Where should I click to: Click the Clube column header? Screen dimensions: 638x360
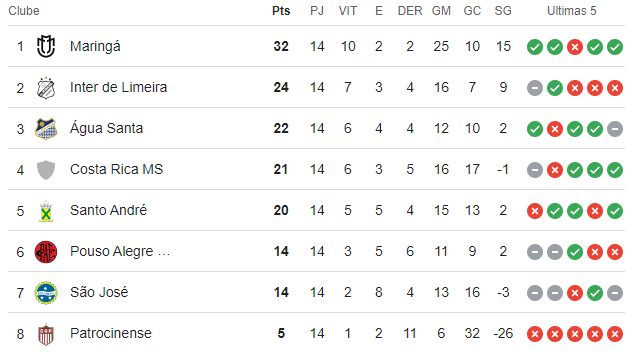tap(24, 11)
